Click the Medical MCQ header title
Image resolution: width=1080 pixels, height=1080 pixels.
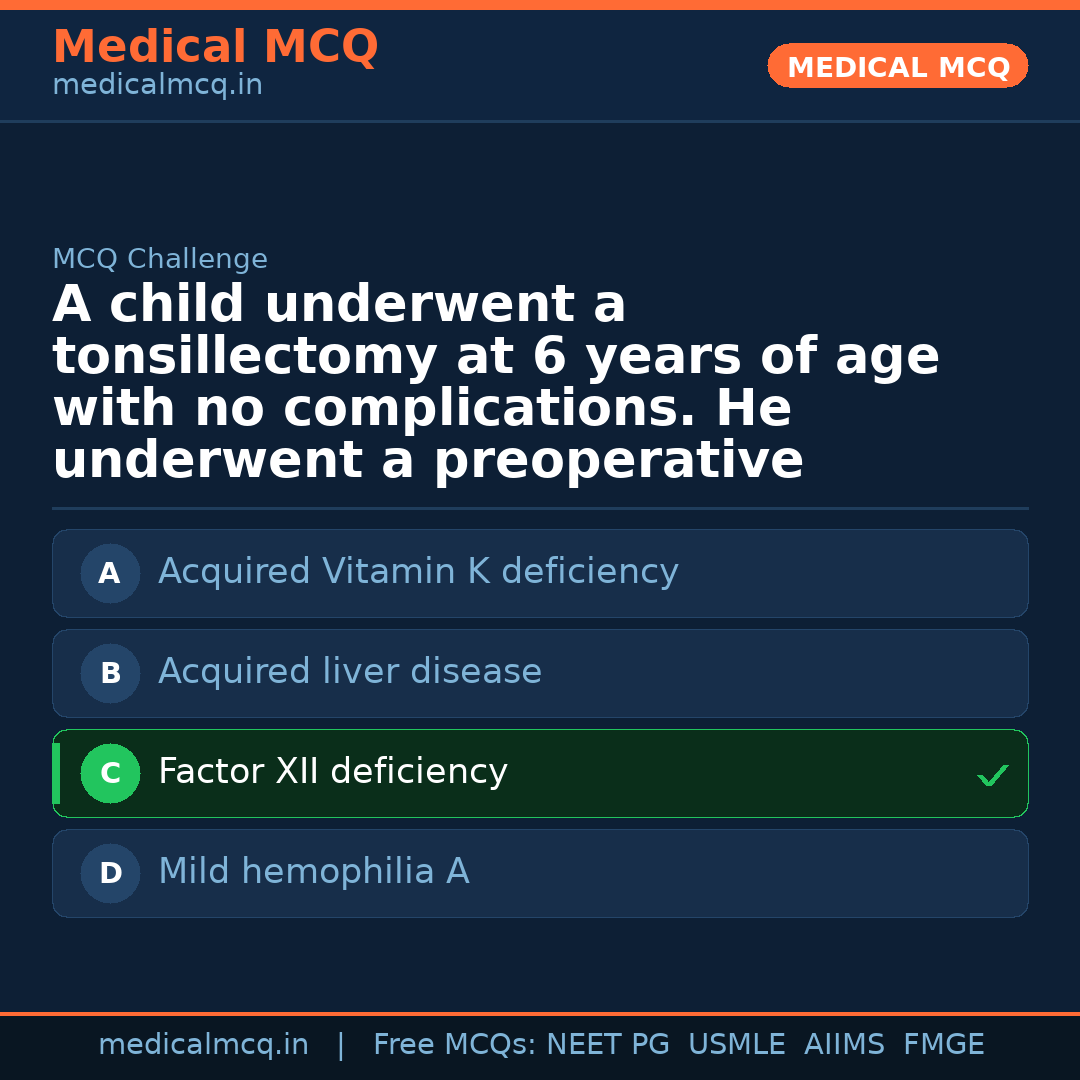click(215, 47)
